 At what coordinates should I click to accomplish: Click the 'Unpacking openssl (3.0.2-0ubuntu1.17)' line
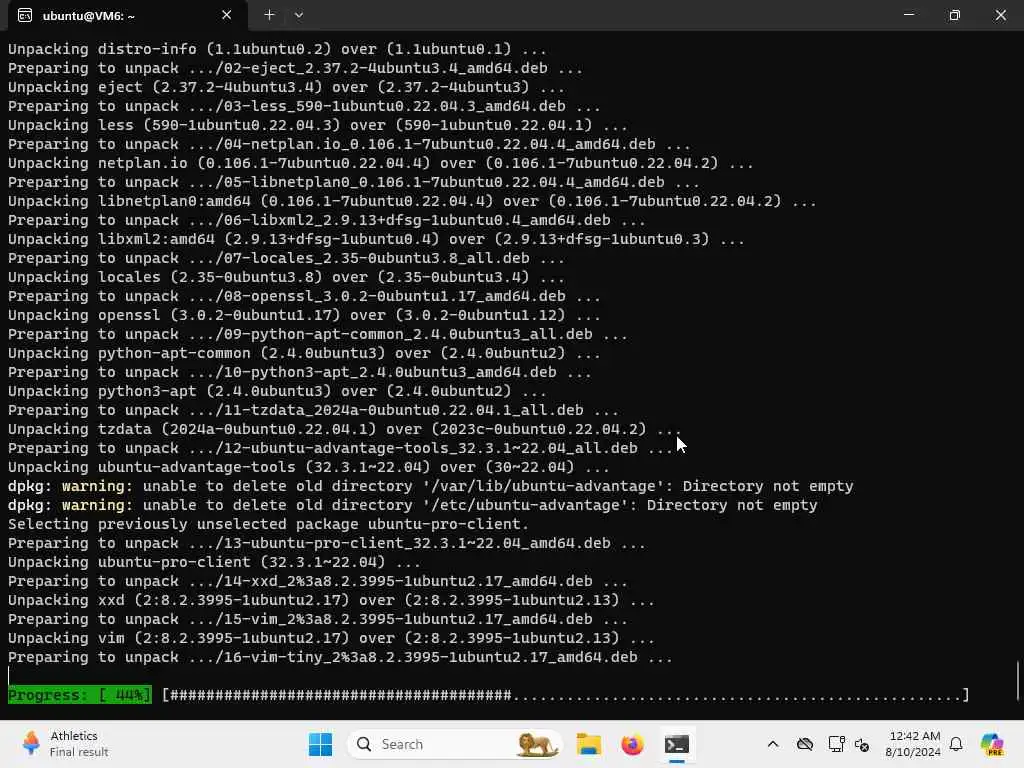tap(304, 315)
